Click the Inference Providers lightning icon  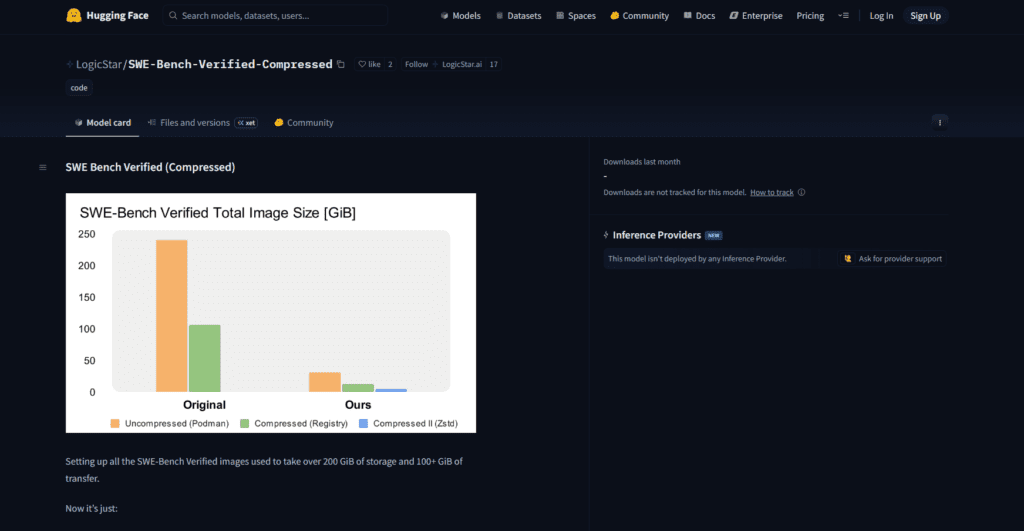click(x=606, y=235)
